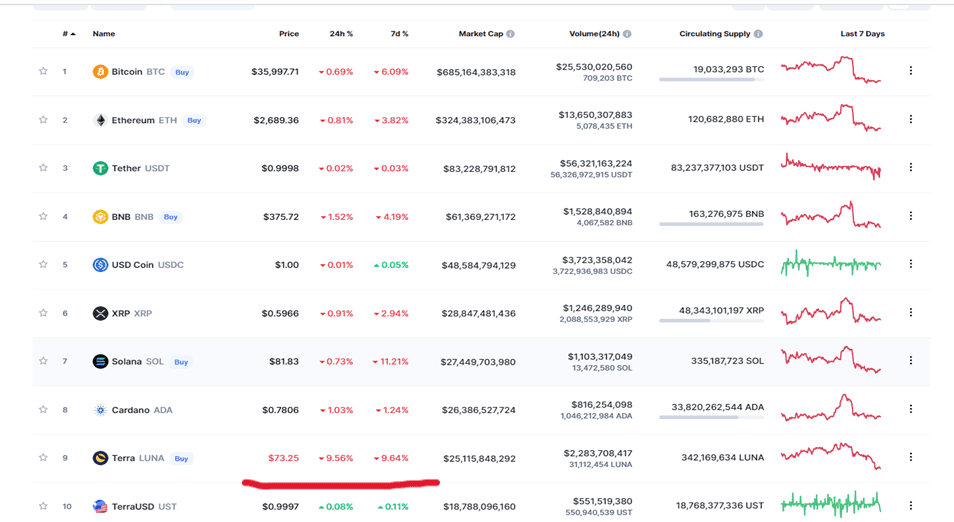Star Terra LUNA for the watchlist

tap(43, 458)
